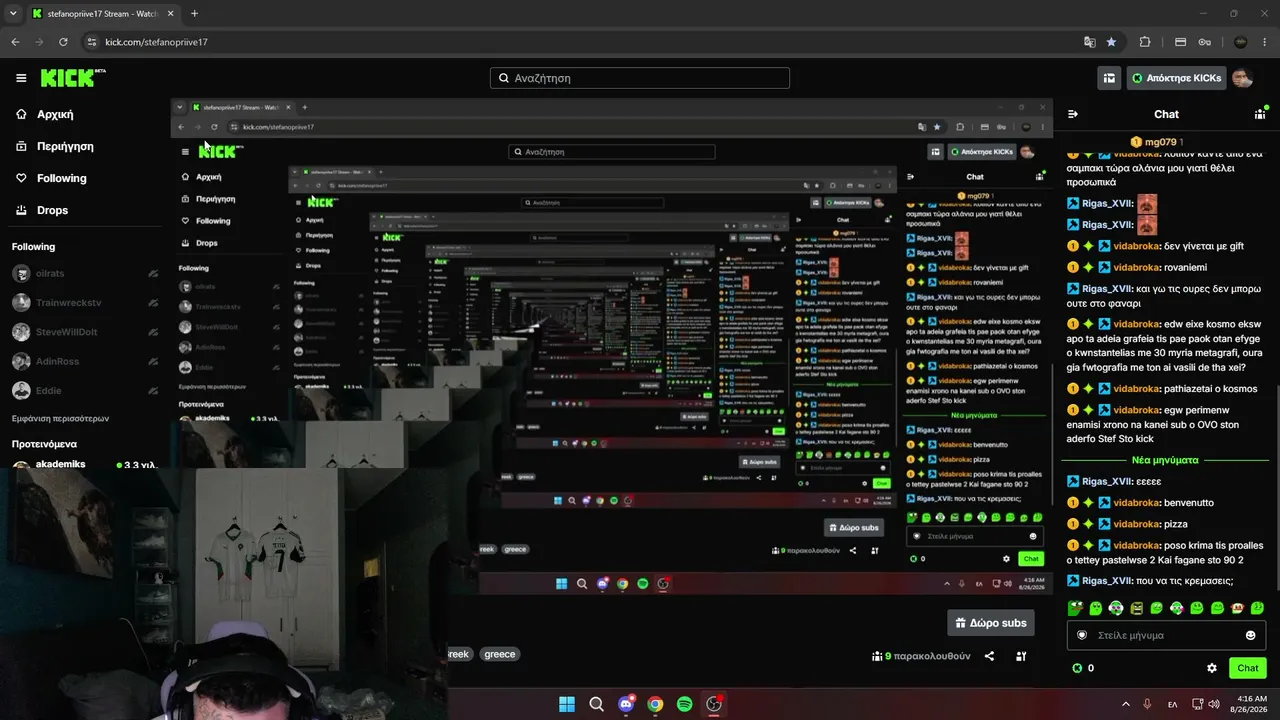Open a new browser tab with plus
1280x720 pixels.
(x=194, y=14)
